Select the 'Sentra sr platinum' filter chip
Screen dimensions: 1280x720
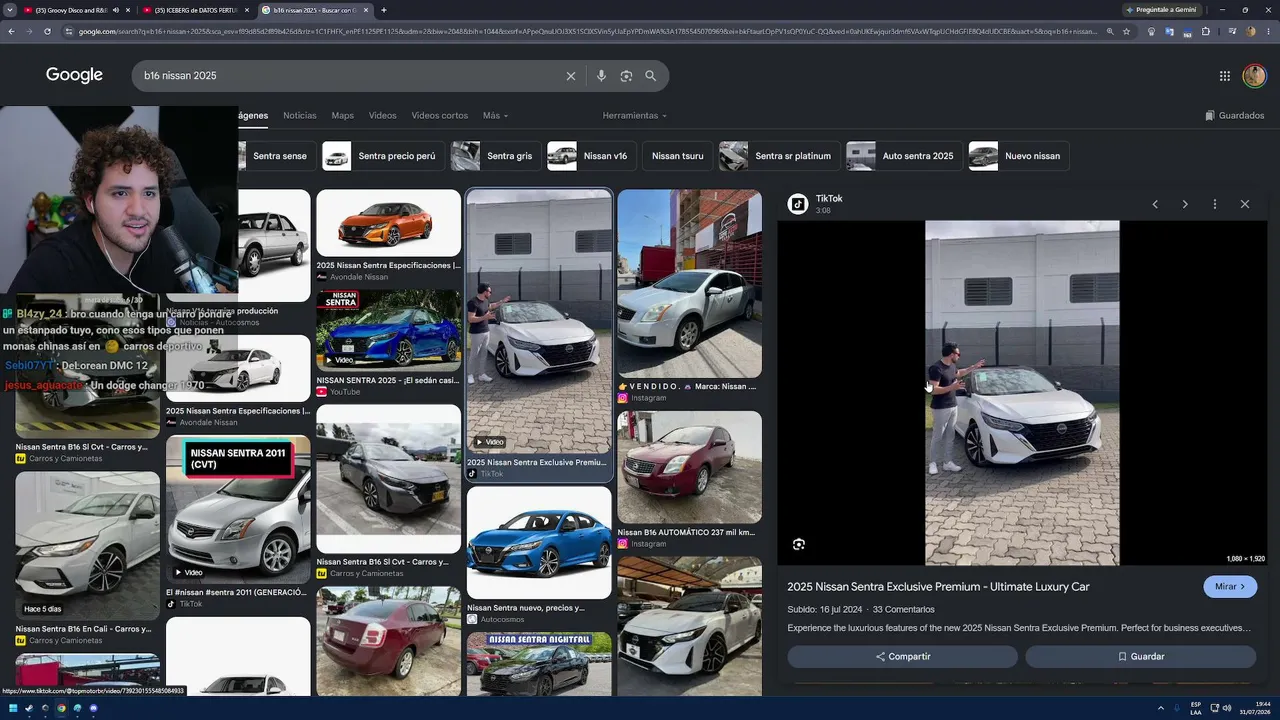[780, 156]
